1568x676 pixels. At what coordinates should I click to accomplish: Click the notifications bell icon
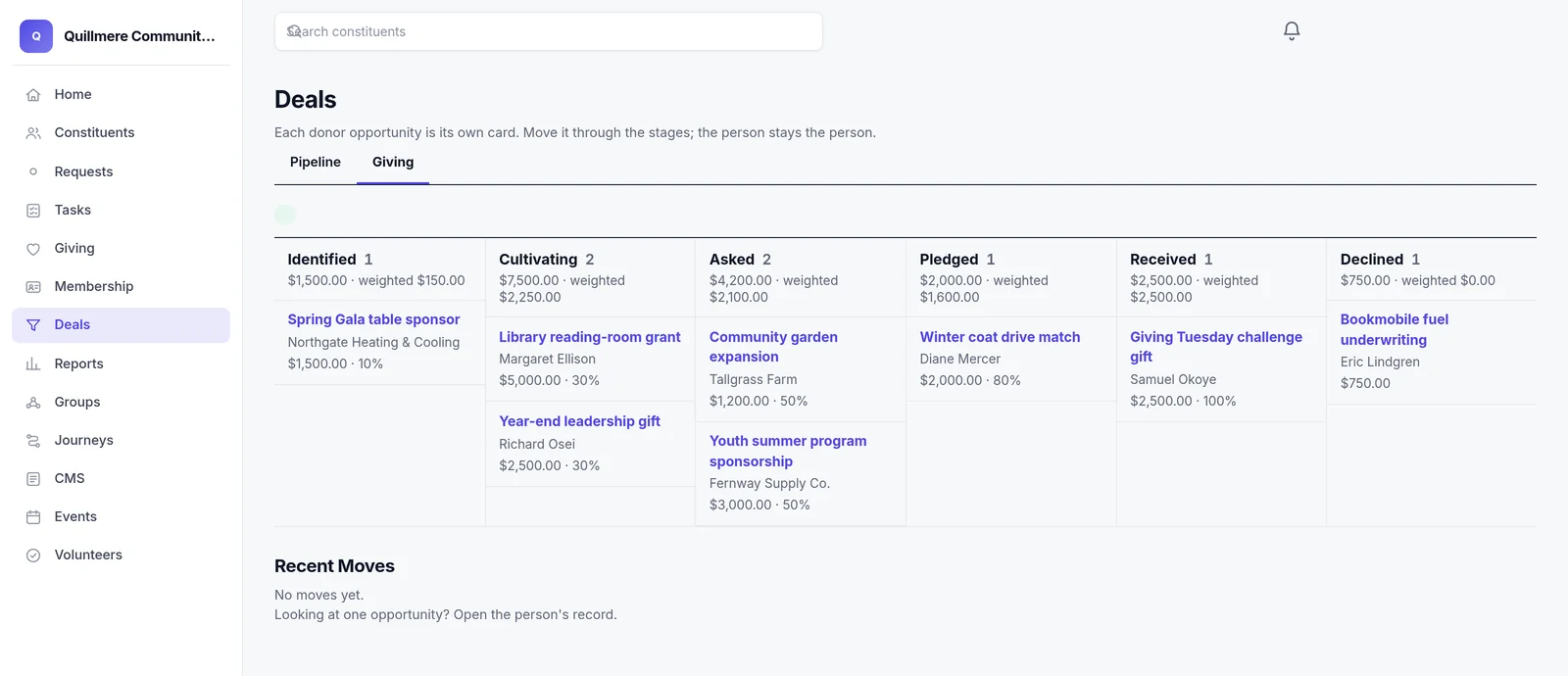1292,31
